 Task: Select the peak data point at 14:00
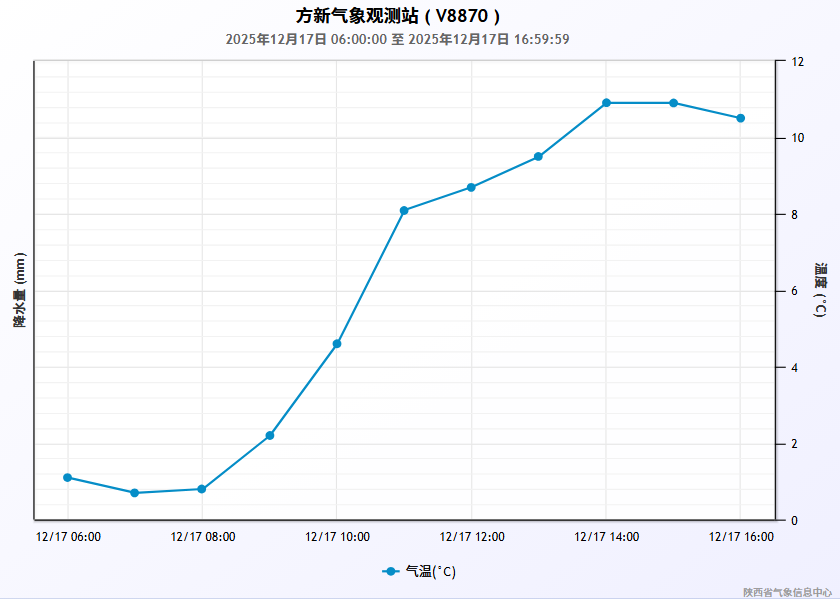click(606, 103)
